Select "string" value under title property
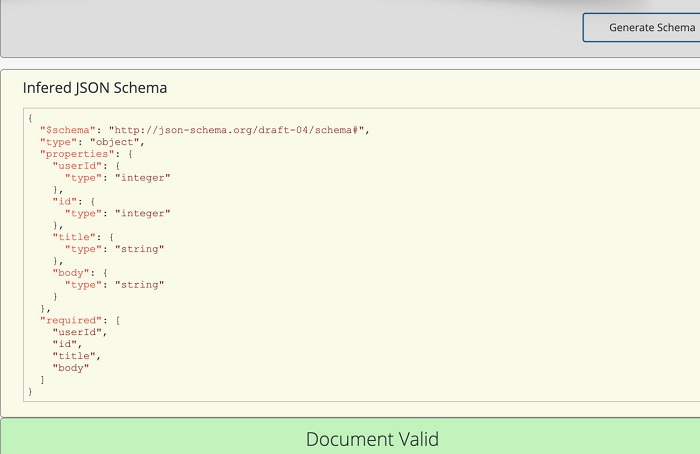This screenshot has width=700, height=454. (x=140, y=249)
